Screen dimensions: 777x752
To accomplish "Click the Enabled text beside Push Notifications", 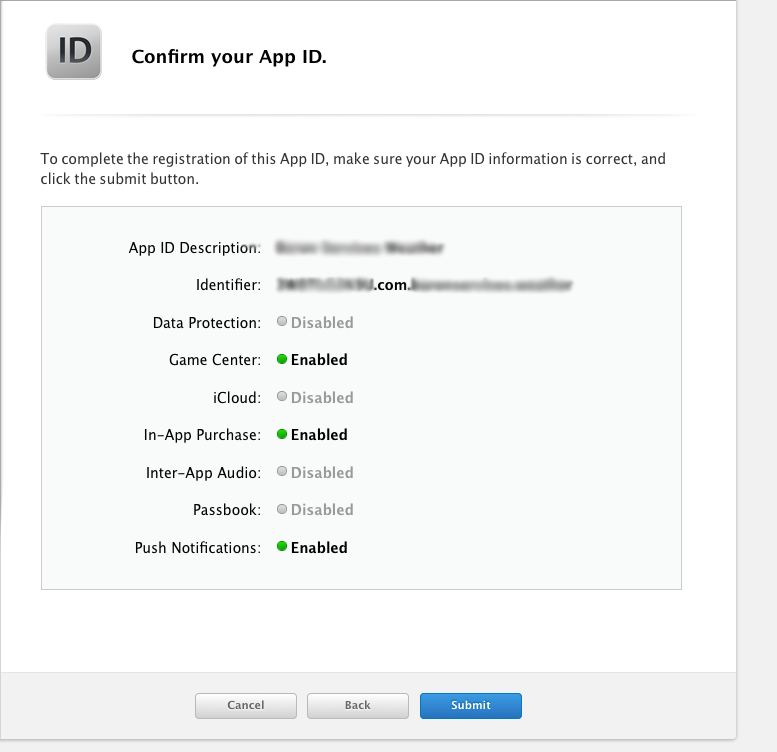I will click(319, 548).
